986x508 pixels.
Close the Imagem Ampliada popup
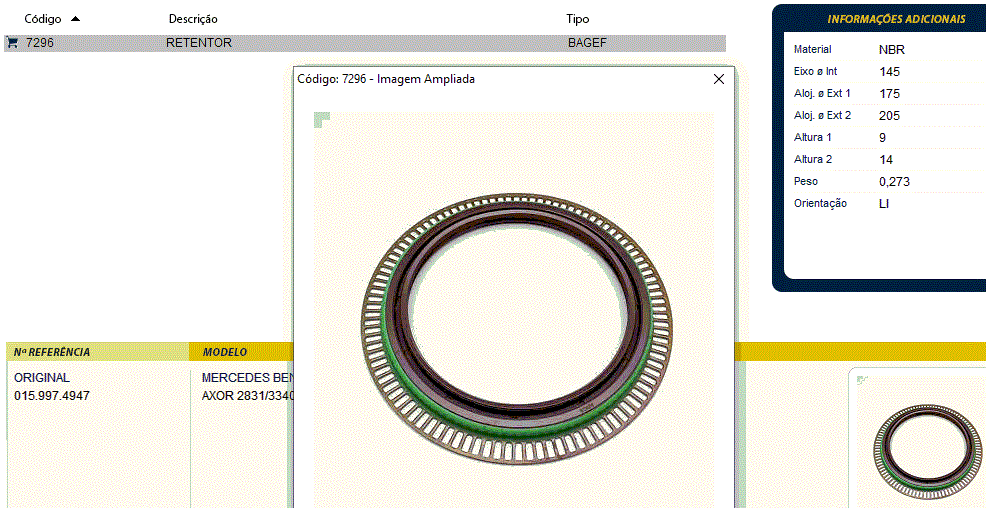(718, 79)
